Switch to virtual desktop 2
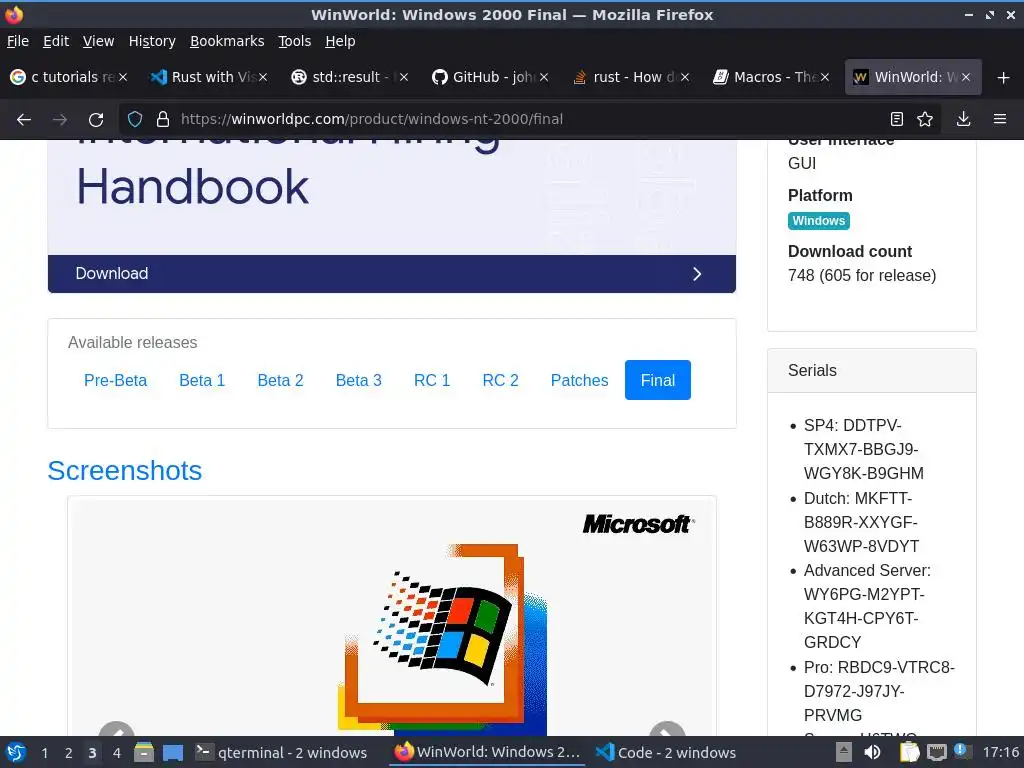The image size is (1024, 768). tap(69, 753)
